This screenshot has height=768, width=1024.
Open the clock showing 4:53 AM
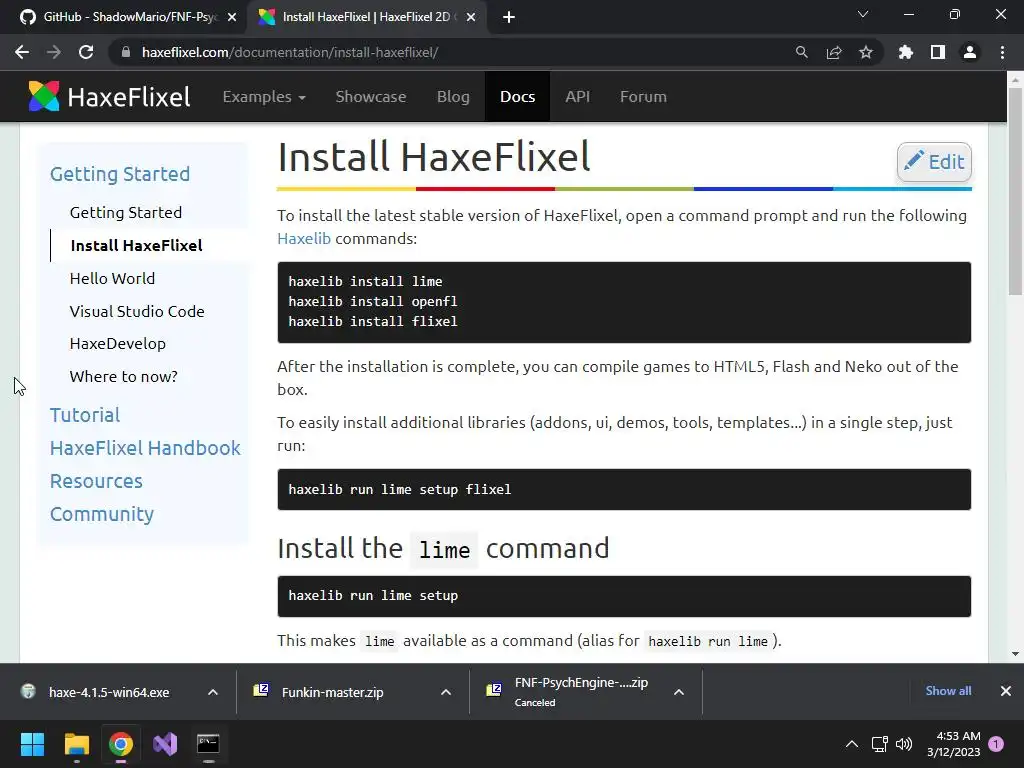point(953,744)
